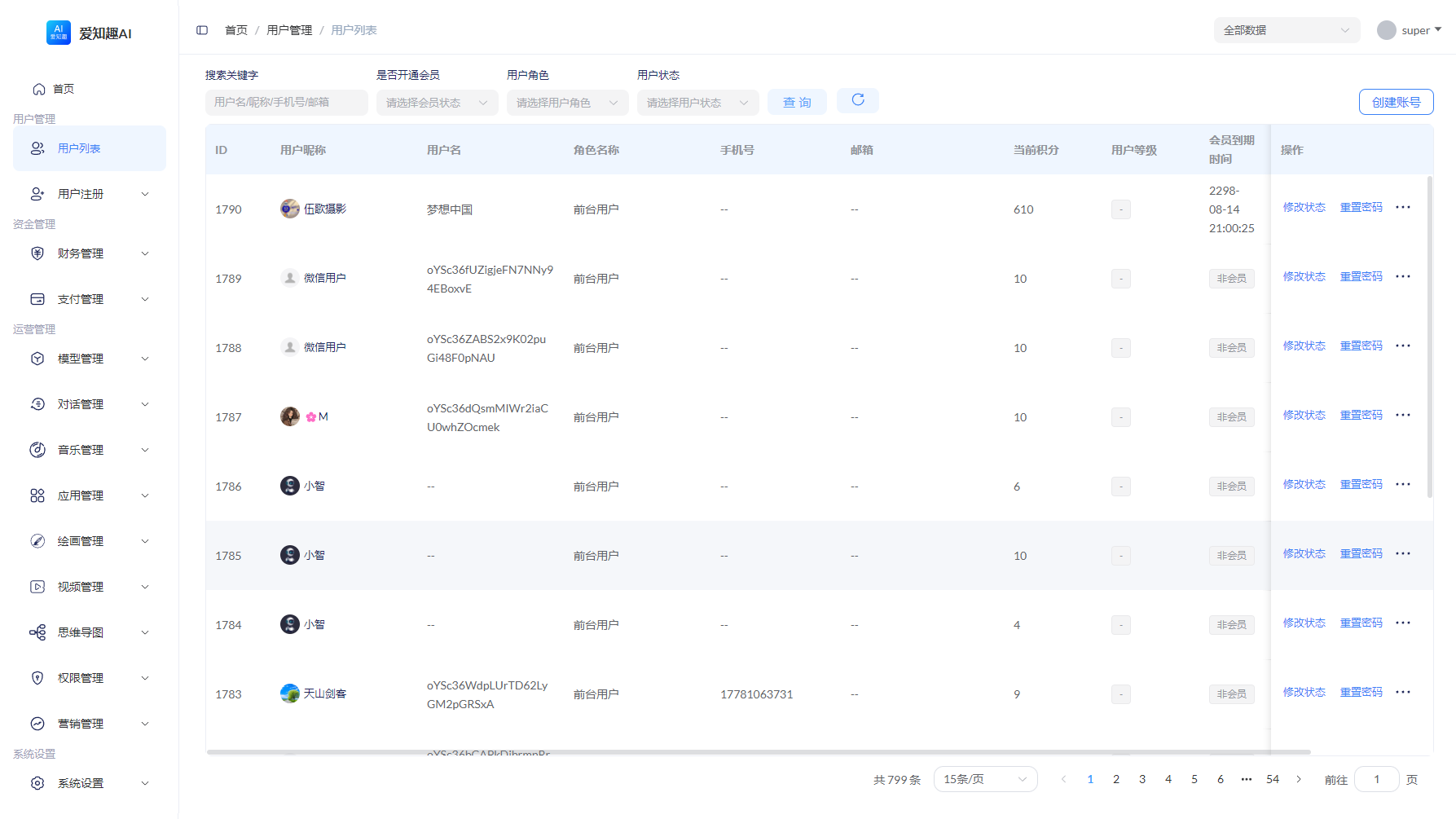The width and height of the screenshot is (1456, 819).
Task: Click 用户管理 in the breadcrumb
Action: (x=289, y=30)
